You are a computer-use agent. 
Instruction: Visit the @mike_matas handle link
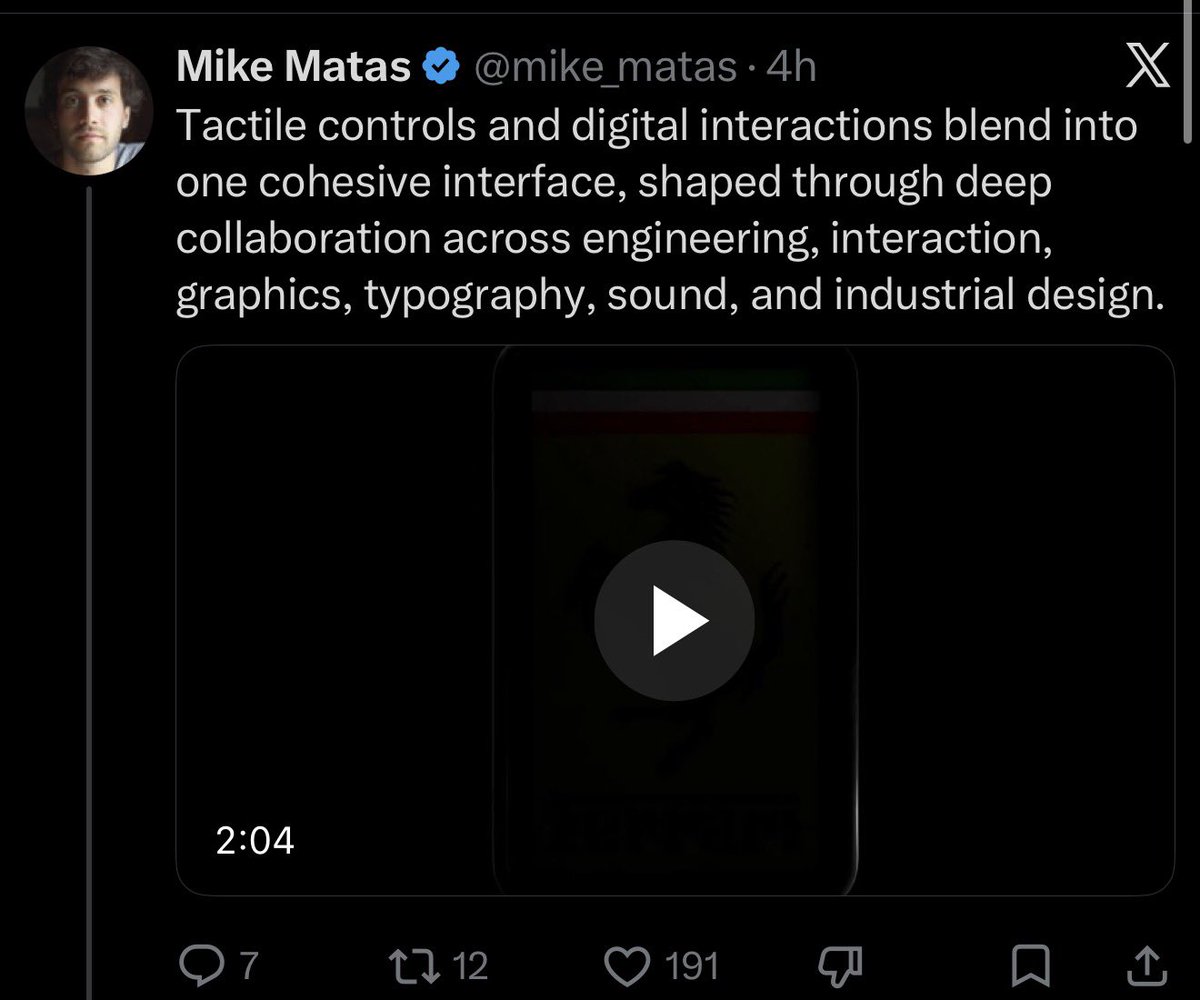click(603, 68)
